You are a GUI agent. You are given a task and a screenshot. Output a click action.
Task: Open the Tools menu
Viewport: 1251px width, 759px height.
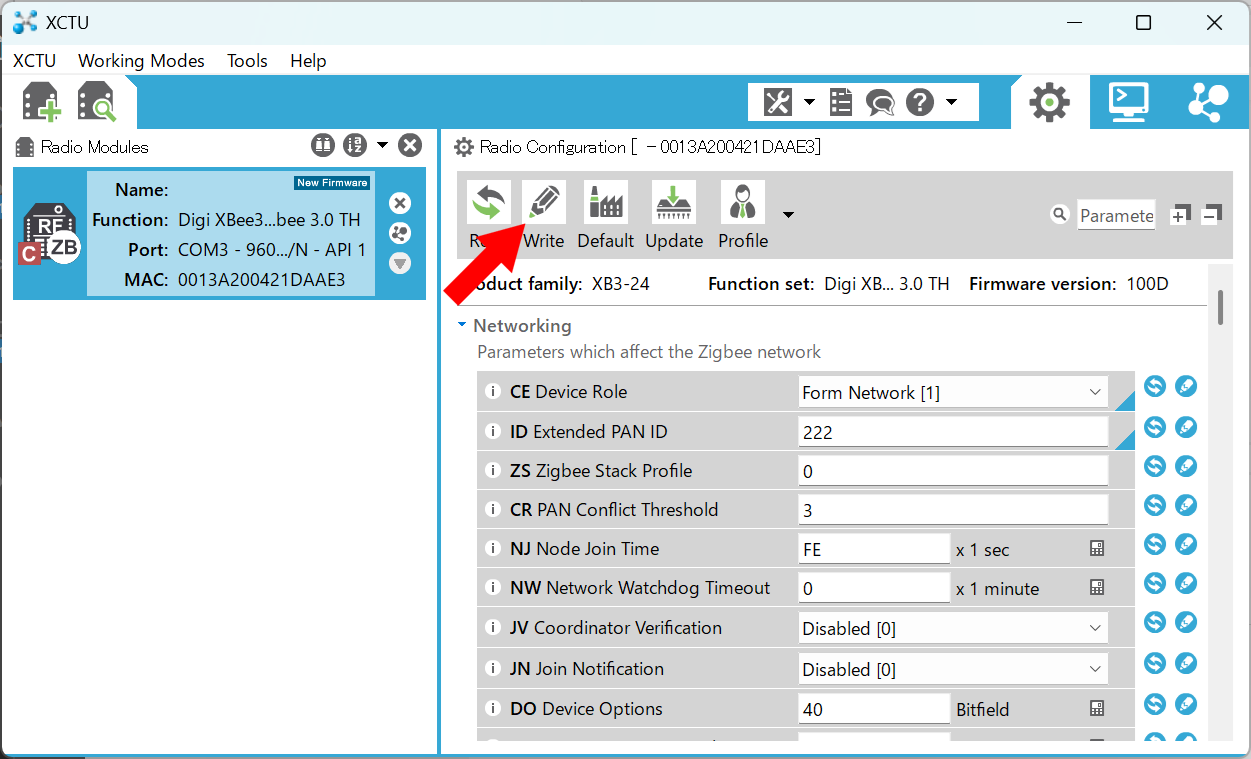[247, 60]
